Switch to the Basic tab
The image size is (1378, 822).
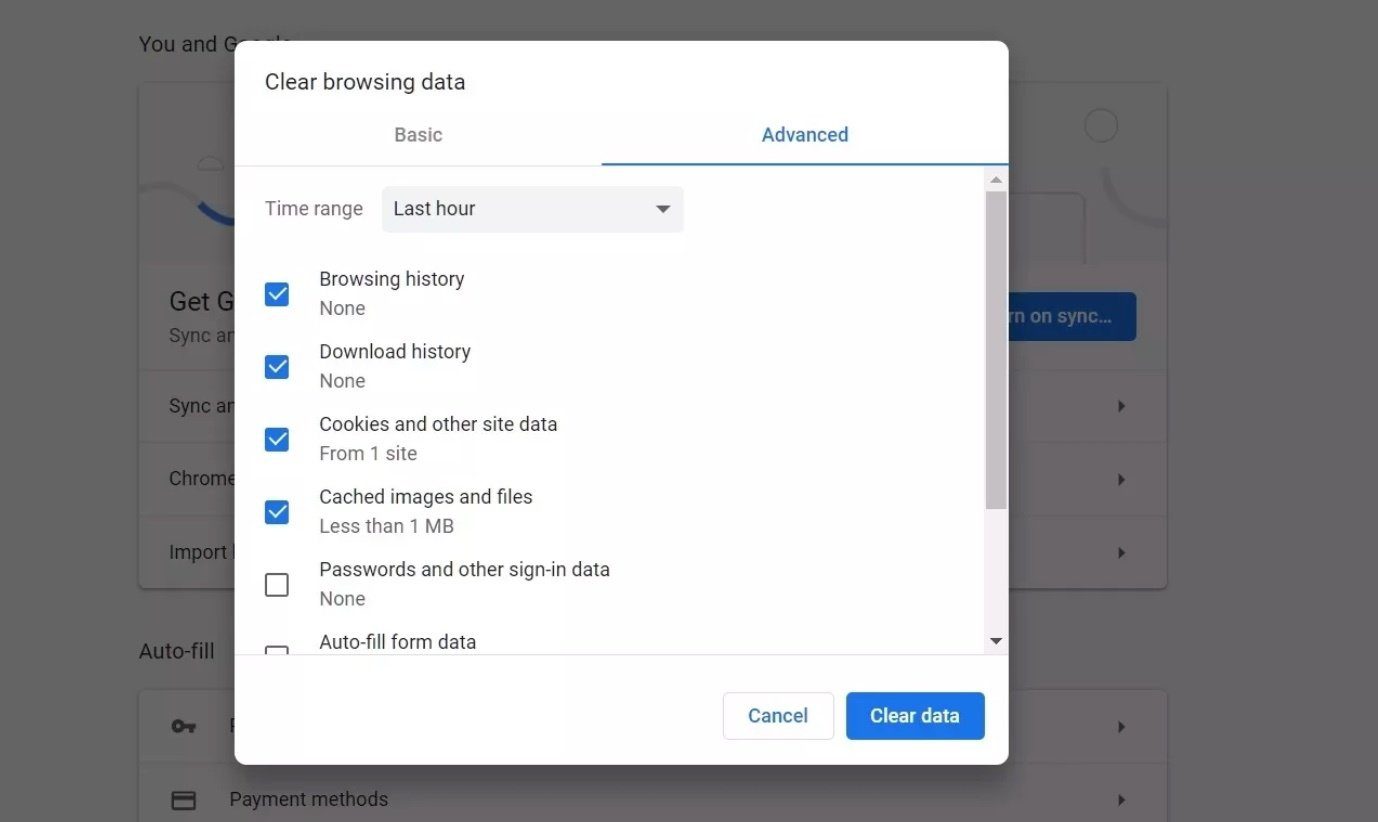[x=418, y=135]
